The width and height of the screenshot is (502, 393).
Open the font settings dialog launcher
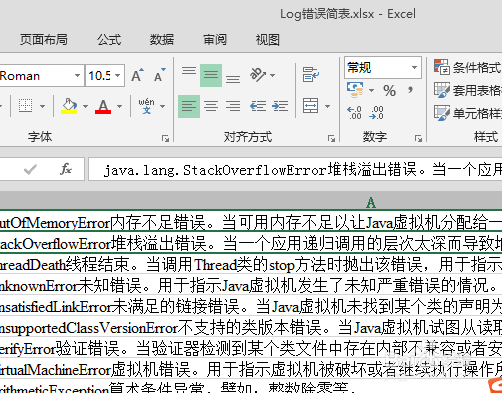(x=165, y=138)
